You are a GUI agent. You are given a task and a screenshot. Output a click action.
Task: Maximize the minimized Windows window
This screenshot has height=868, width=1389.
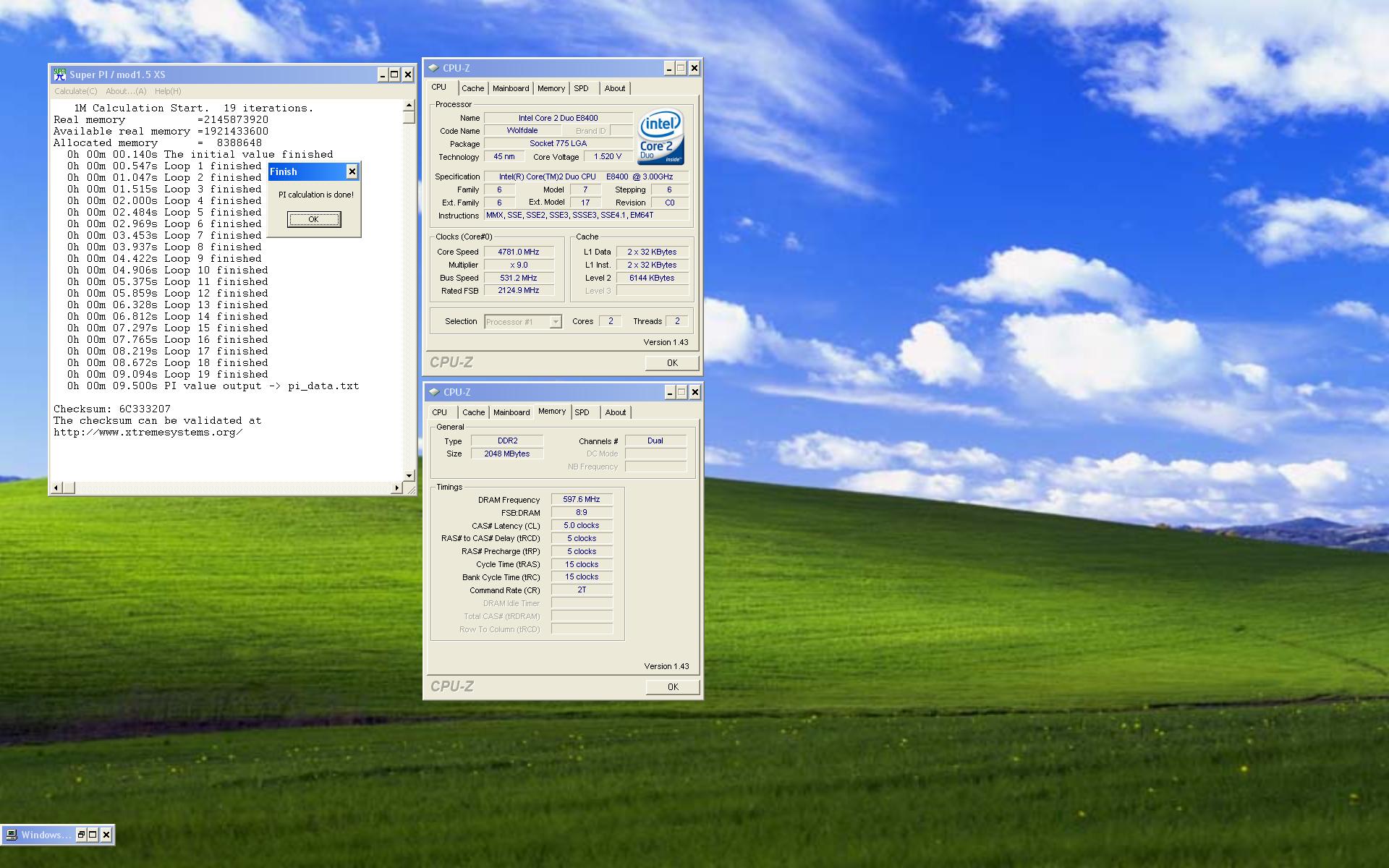tap(93, 835)
